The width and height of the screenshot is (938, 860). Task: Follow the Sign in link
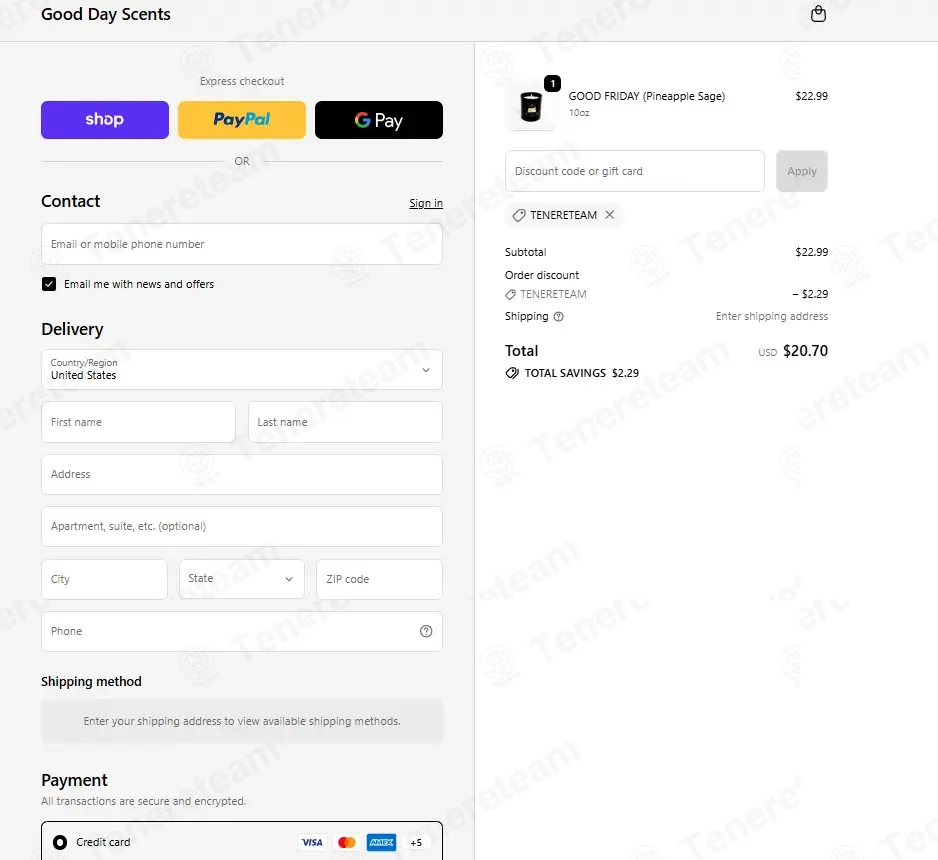point(426,203)
